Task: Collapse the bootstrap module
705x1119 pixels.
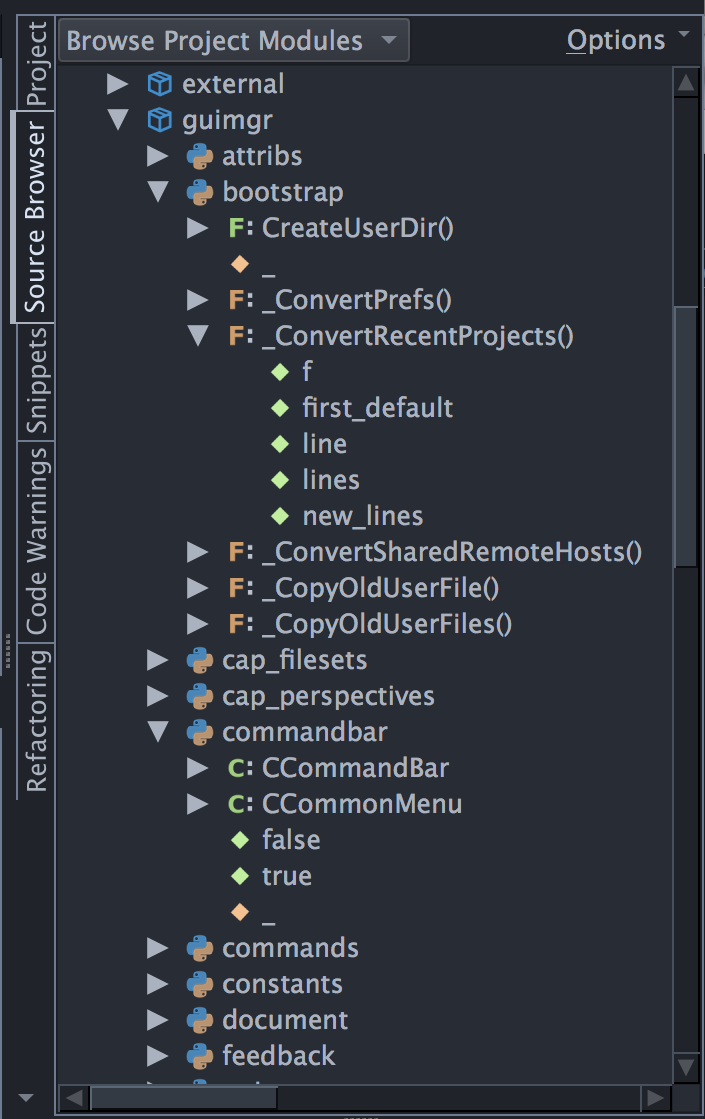Action: pyautogui.click(x=158, y=192)
